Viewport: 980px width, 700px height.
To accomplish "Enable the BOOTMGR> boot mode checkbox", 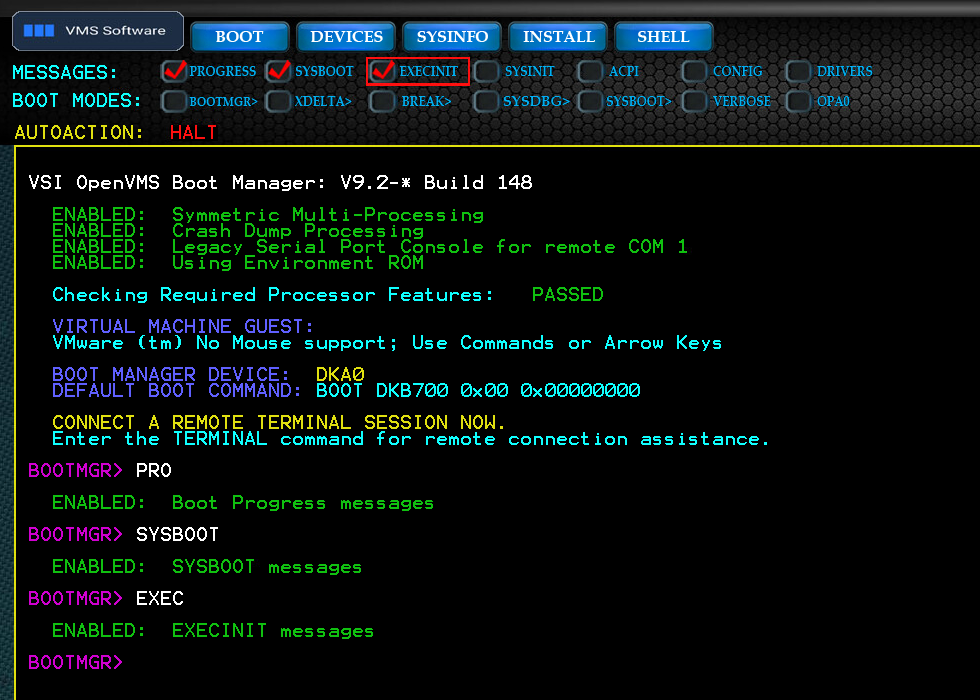I will [174, 101].
